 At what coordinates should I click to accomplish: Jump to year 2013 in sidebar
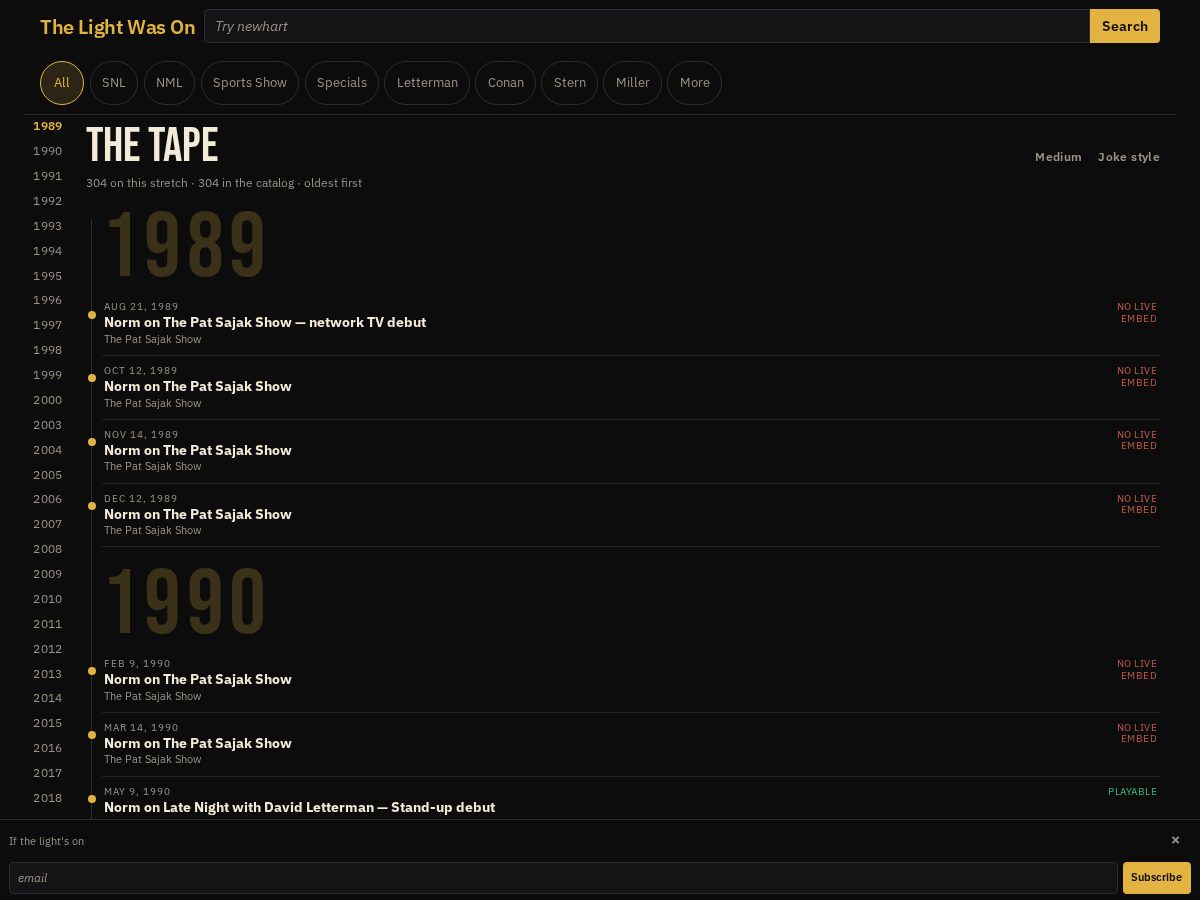click(47, 674)
